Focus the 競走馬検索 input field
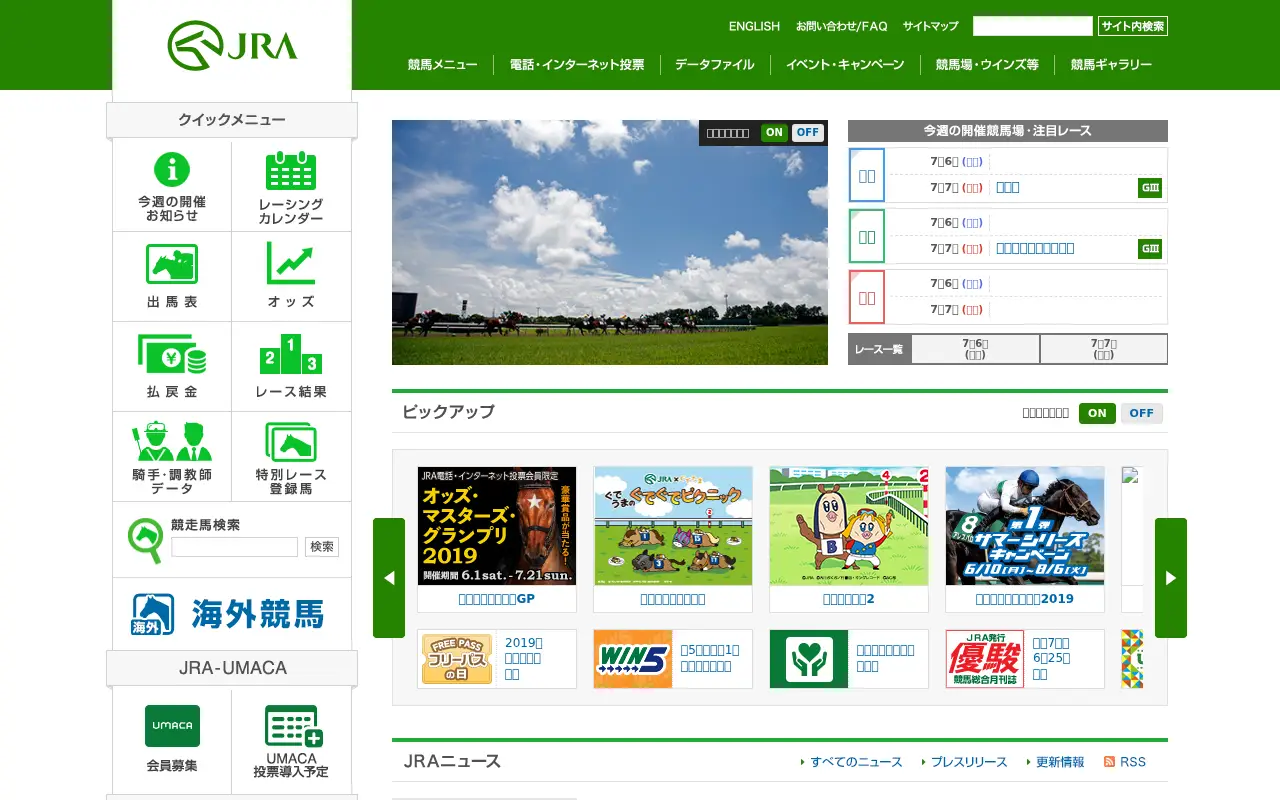The width and height of the screenshot is (1280, 800). click(x=235, y=547)
